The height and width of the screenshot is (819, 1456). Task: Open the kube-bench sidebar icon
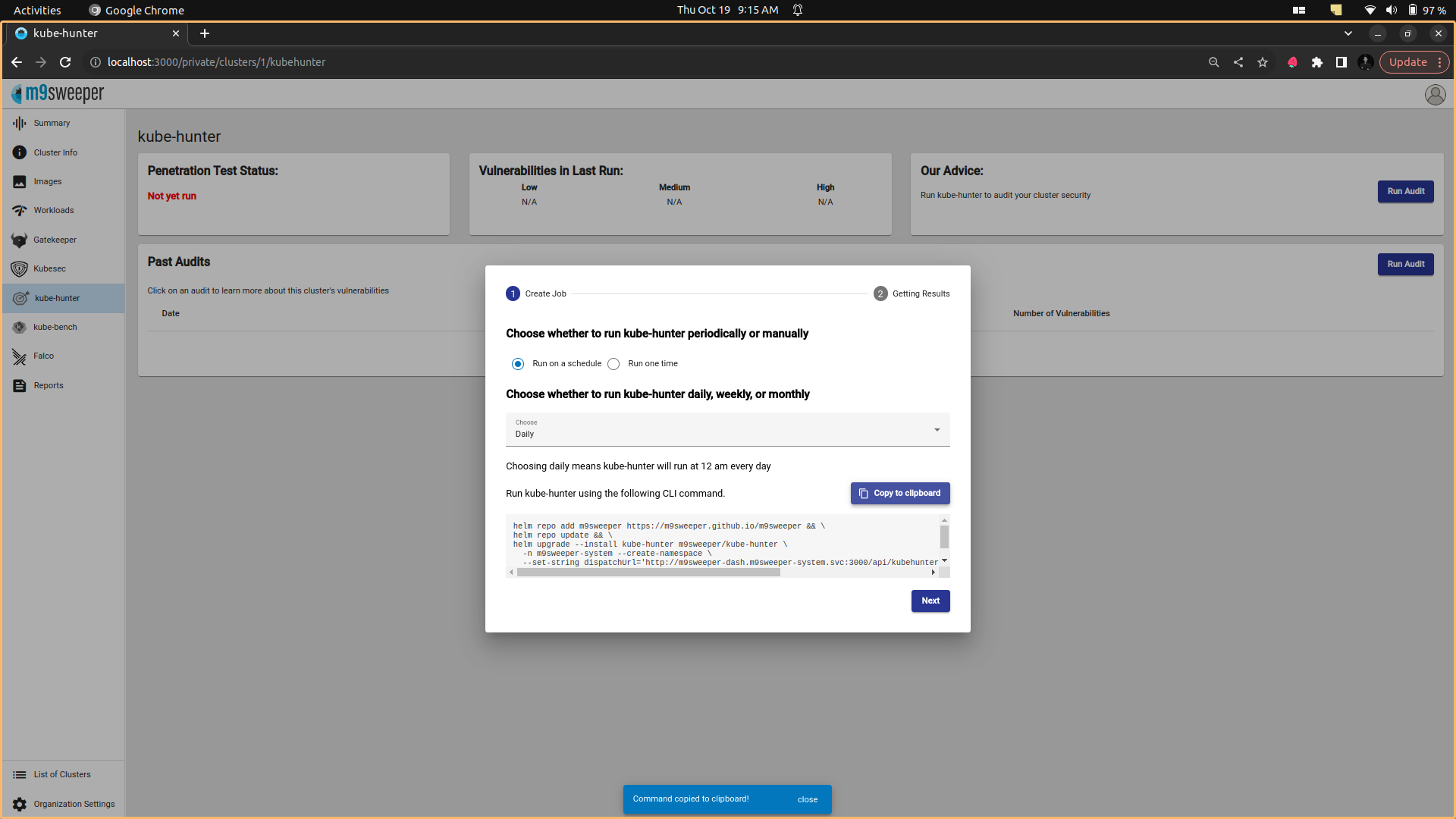[x=20, y=327]
